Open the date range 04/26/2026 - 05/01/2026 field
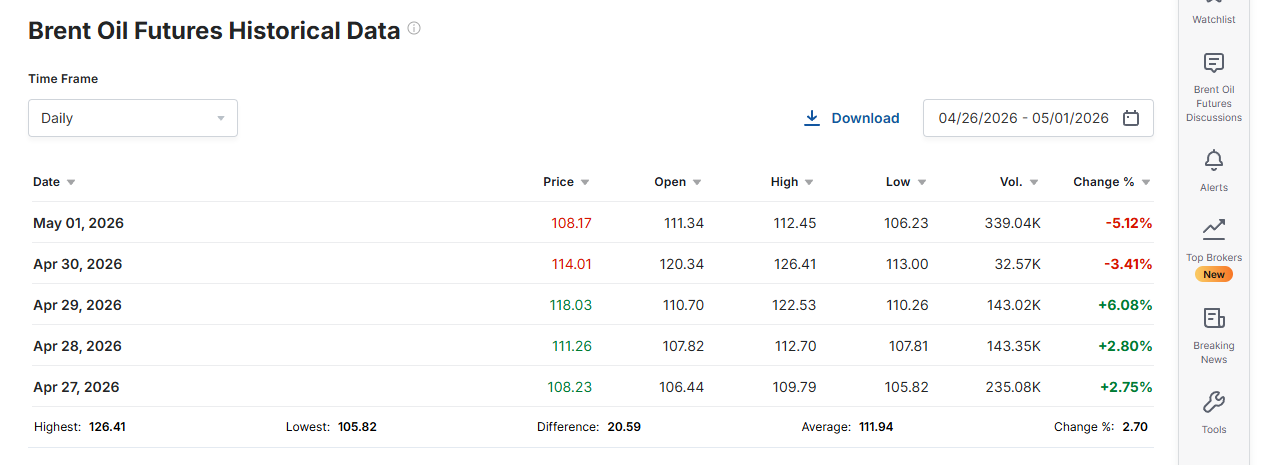The width and height of the screenshot is (1278, 465). point(1038,118)
